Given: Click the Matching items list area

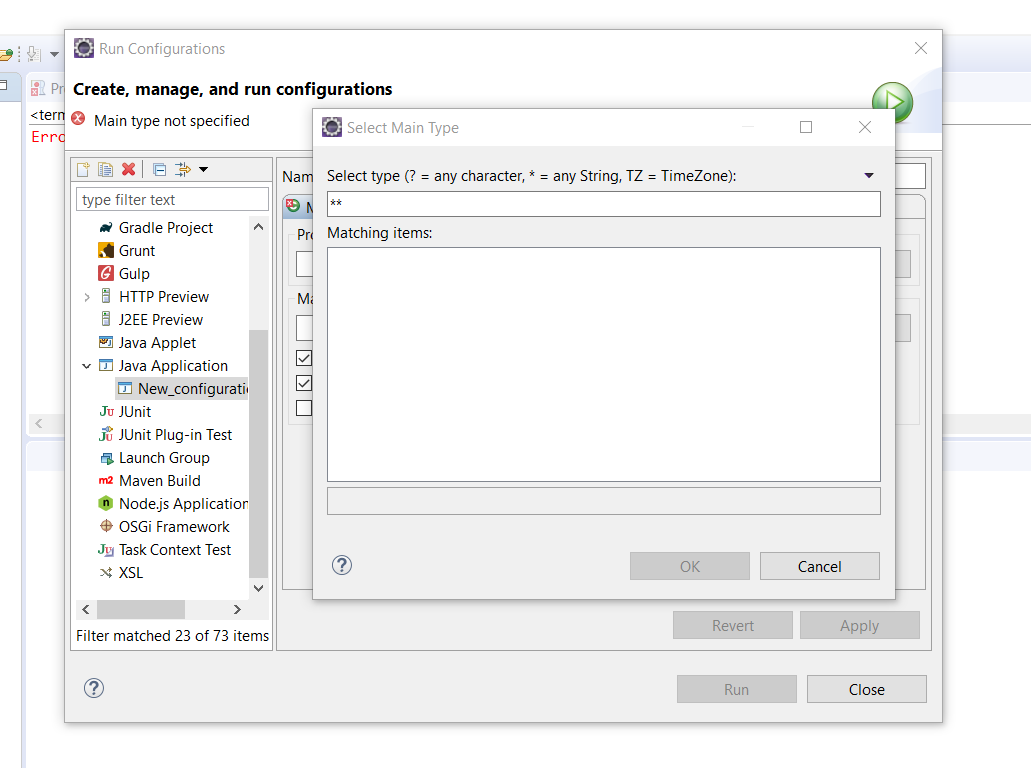Looking at the screenshot, I should coord(604,364).
